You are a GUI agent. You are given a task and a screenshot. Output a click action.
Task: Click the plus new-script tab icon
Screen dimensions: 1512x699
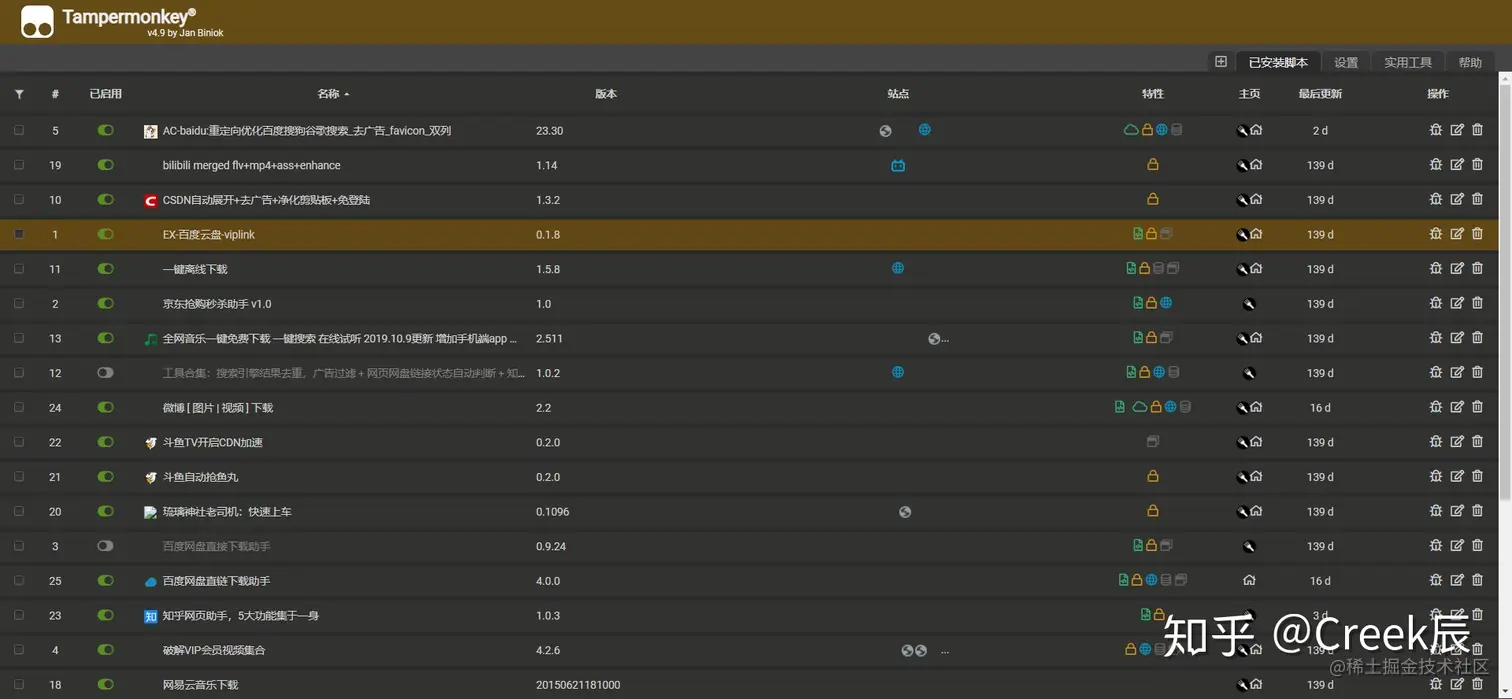(x=1221, y=62)
